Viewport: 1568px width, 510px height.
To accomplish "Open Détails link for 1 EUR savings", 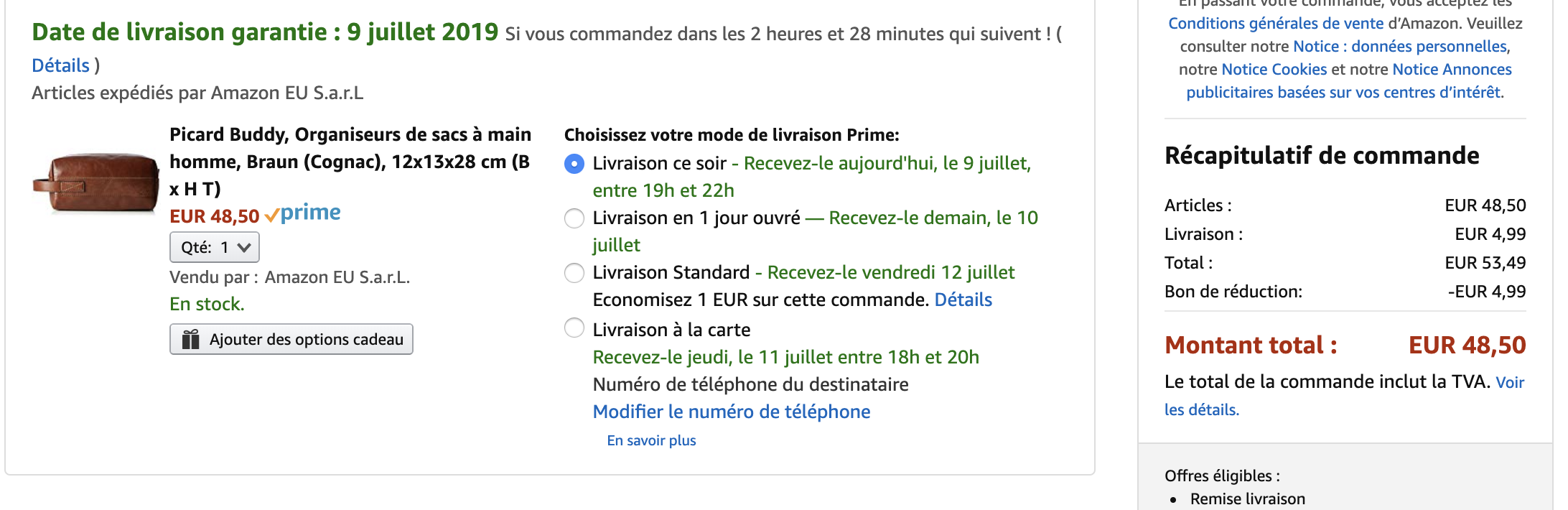I will click(963, 300).
